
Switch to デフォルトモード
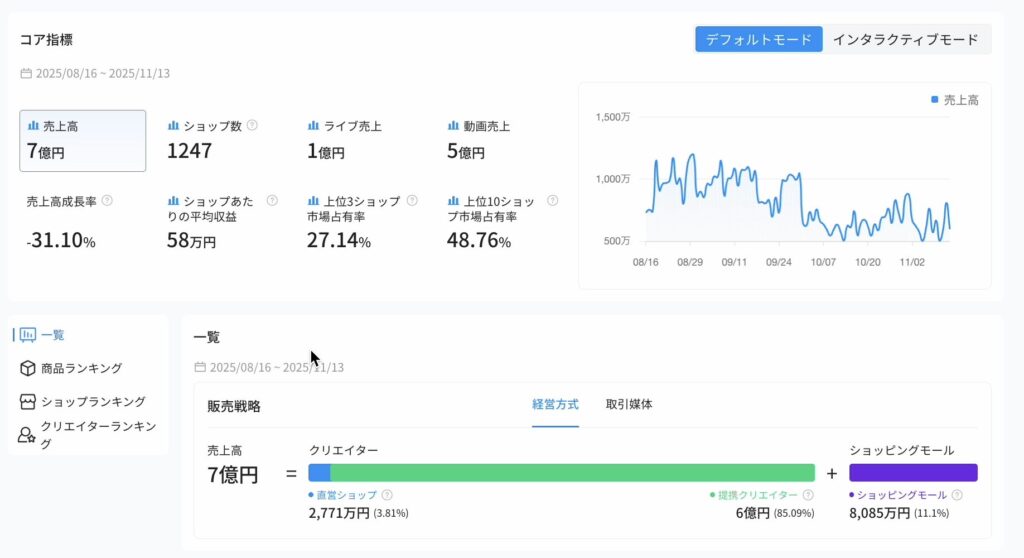pos(758,39)
